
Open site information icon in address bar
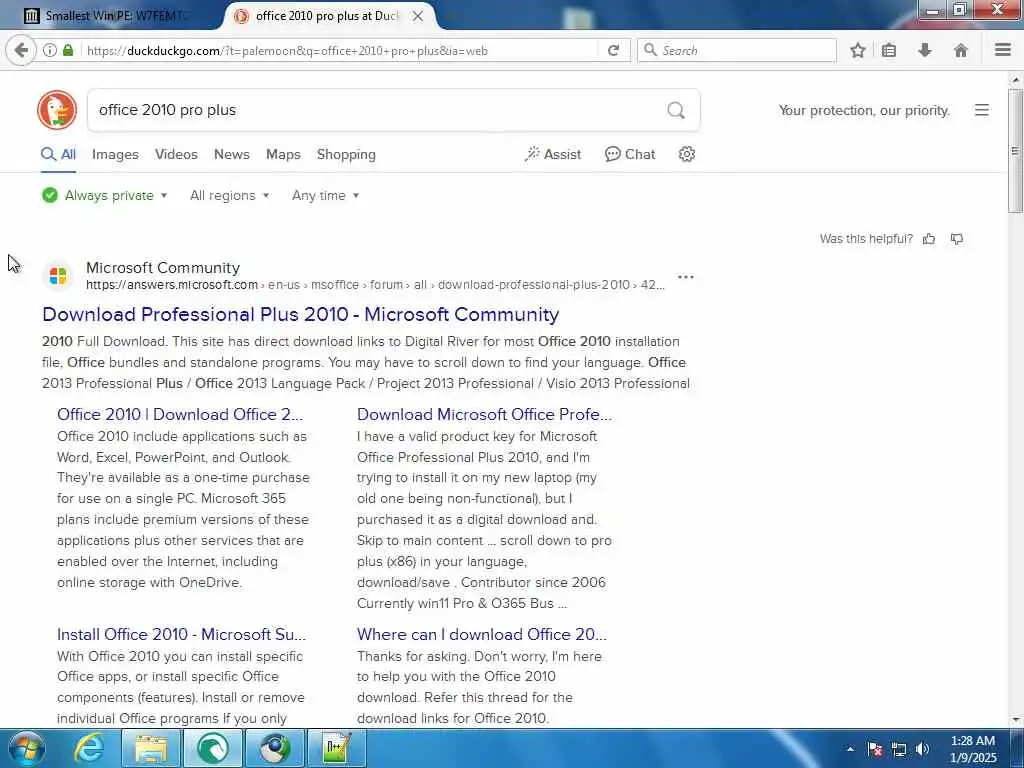pos(50,50)
